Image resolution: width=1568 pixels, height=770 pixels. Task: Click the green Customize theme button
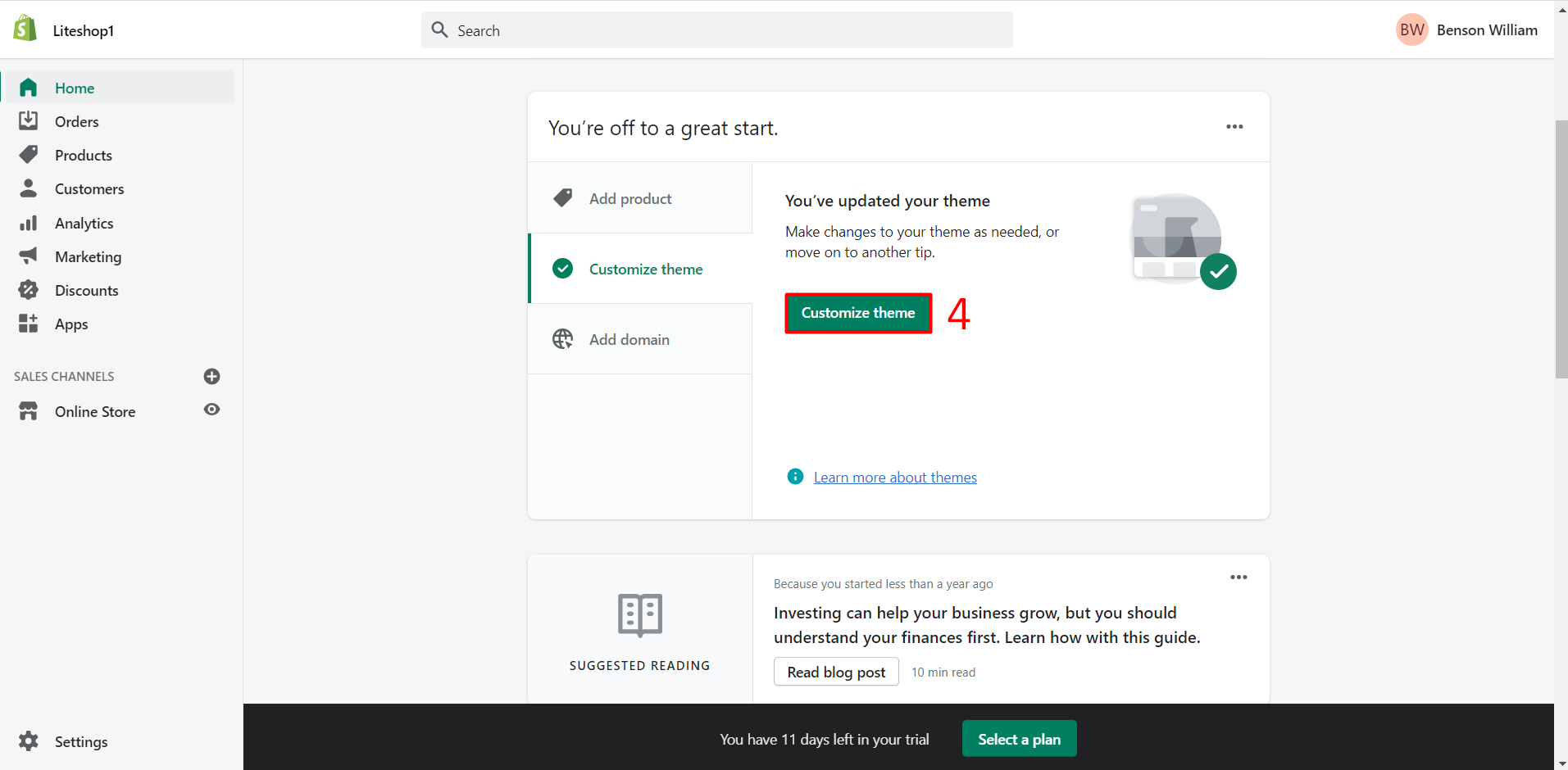point(858,313)
